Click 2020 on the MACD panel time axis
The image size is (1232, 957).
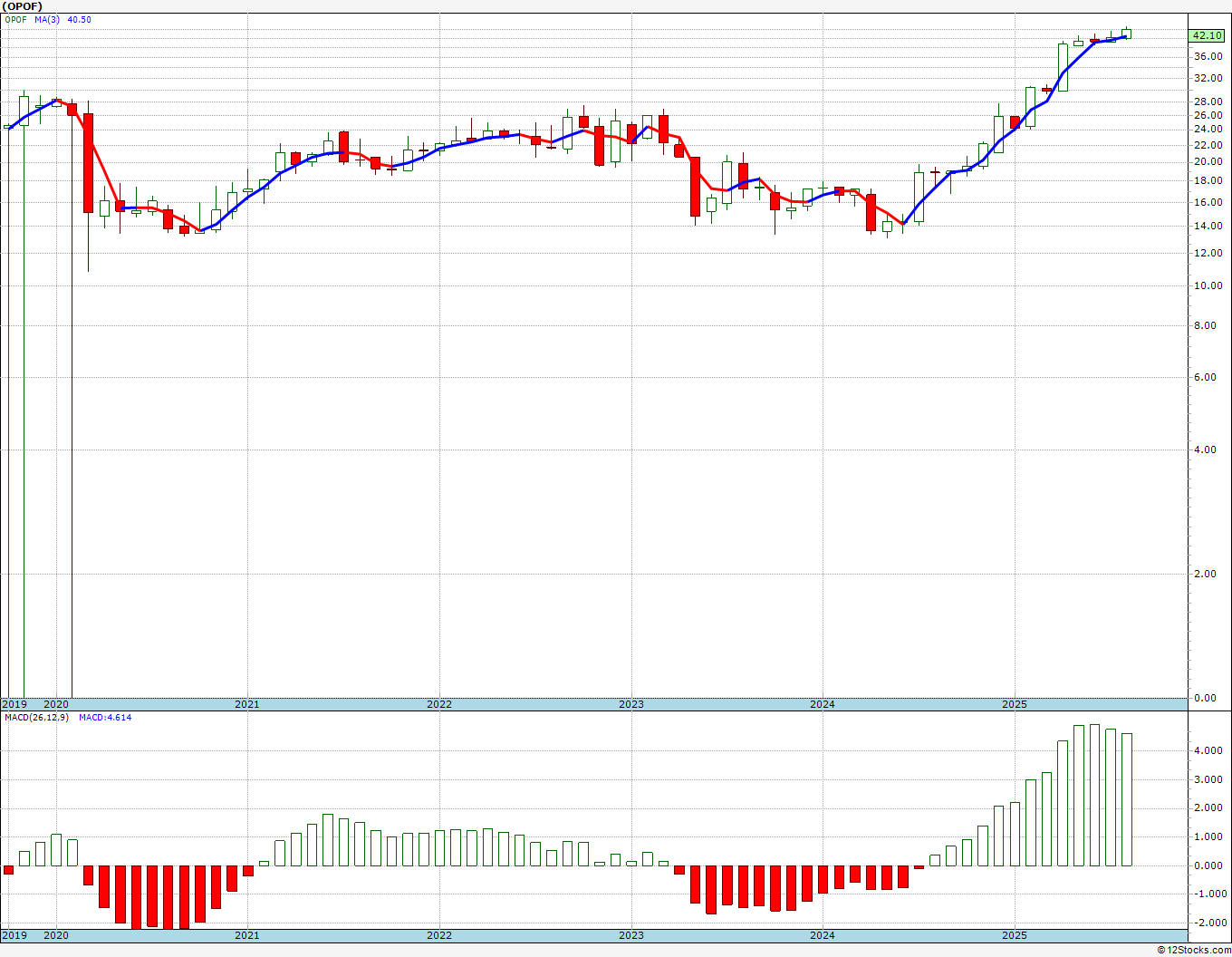coord(56,935)
